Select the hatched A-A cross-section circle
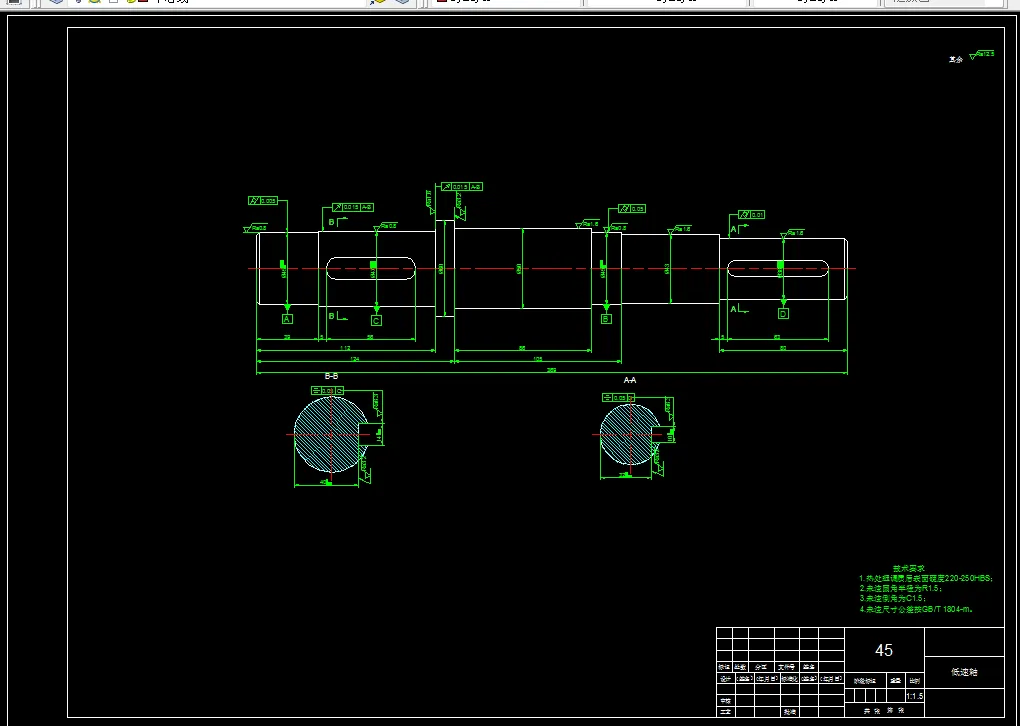The height and width of the screenshot is (726, 1020). [630, 434]
